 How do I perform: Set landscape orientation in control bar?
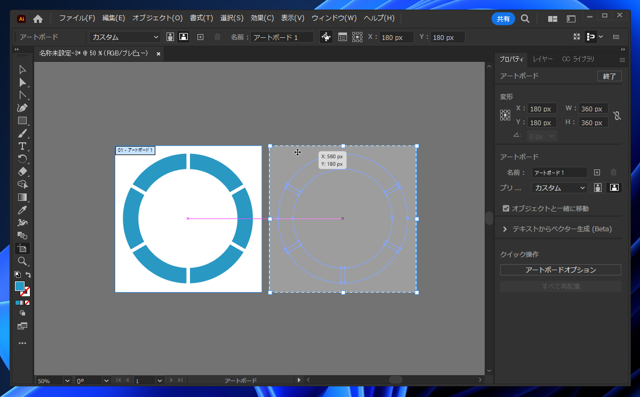point(184,37)
